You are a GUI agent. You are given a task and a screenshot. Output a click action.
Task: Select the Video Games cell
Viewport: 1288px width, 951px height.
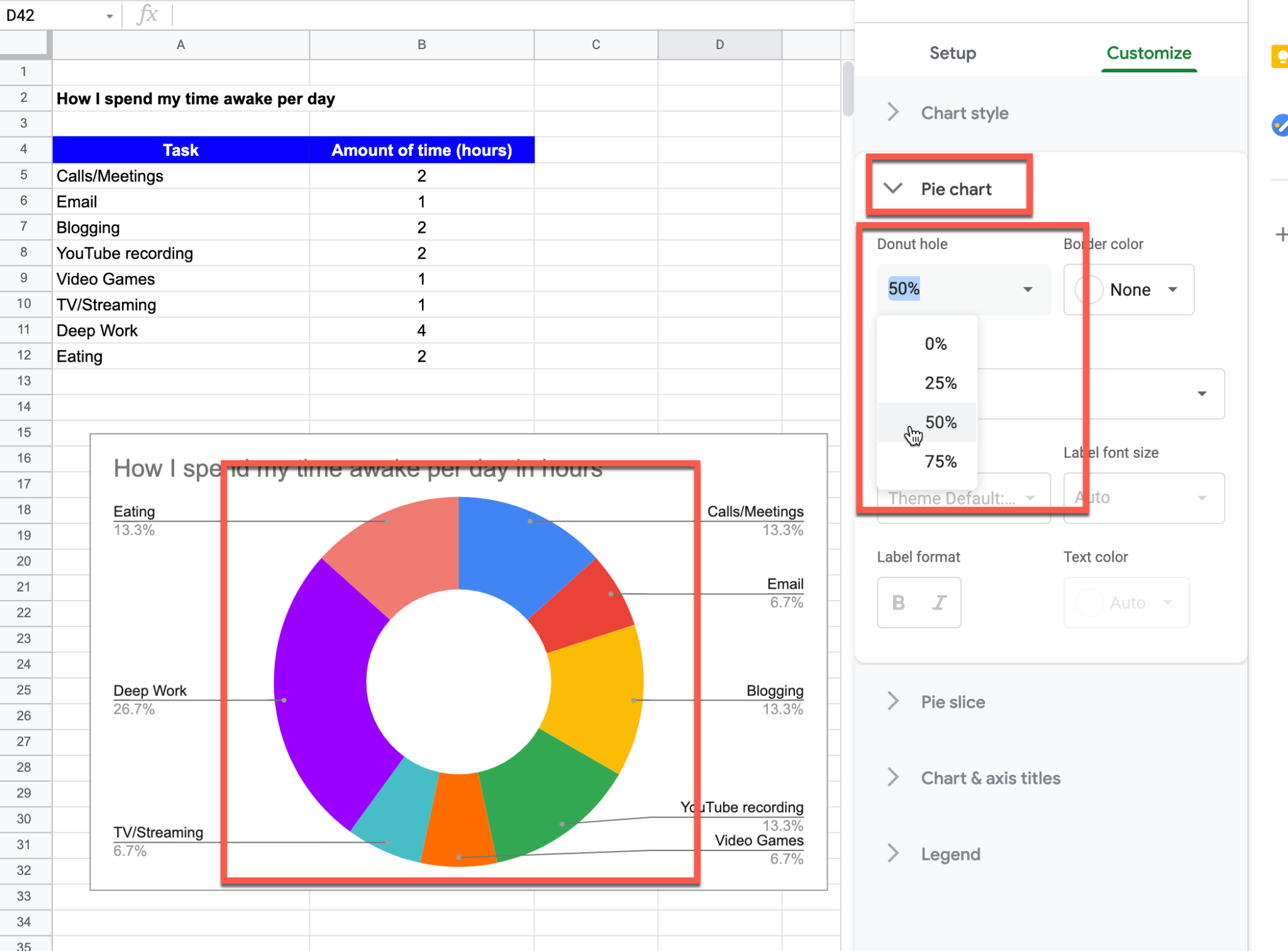point(180,279)
